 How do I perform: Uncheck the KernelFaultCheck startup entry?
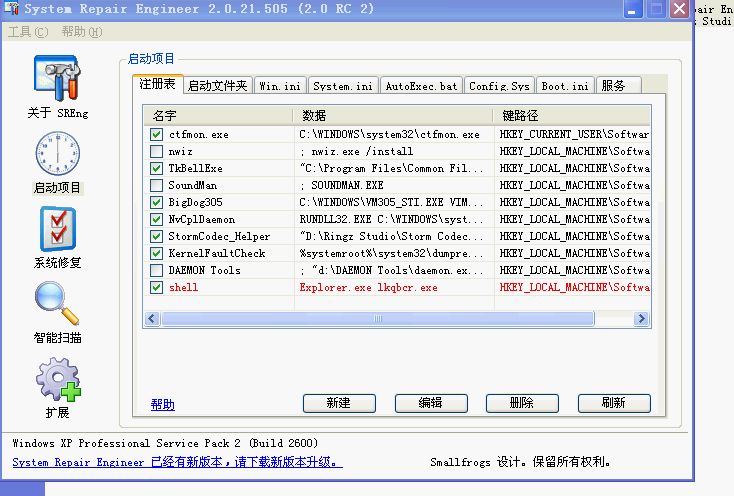pos(156,254)
